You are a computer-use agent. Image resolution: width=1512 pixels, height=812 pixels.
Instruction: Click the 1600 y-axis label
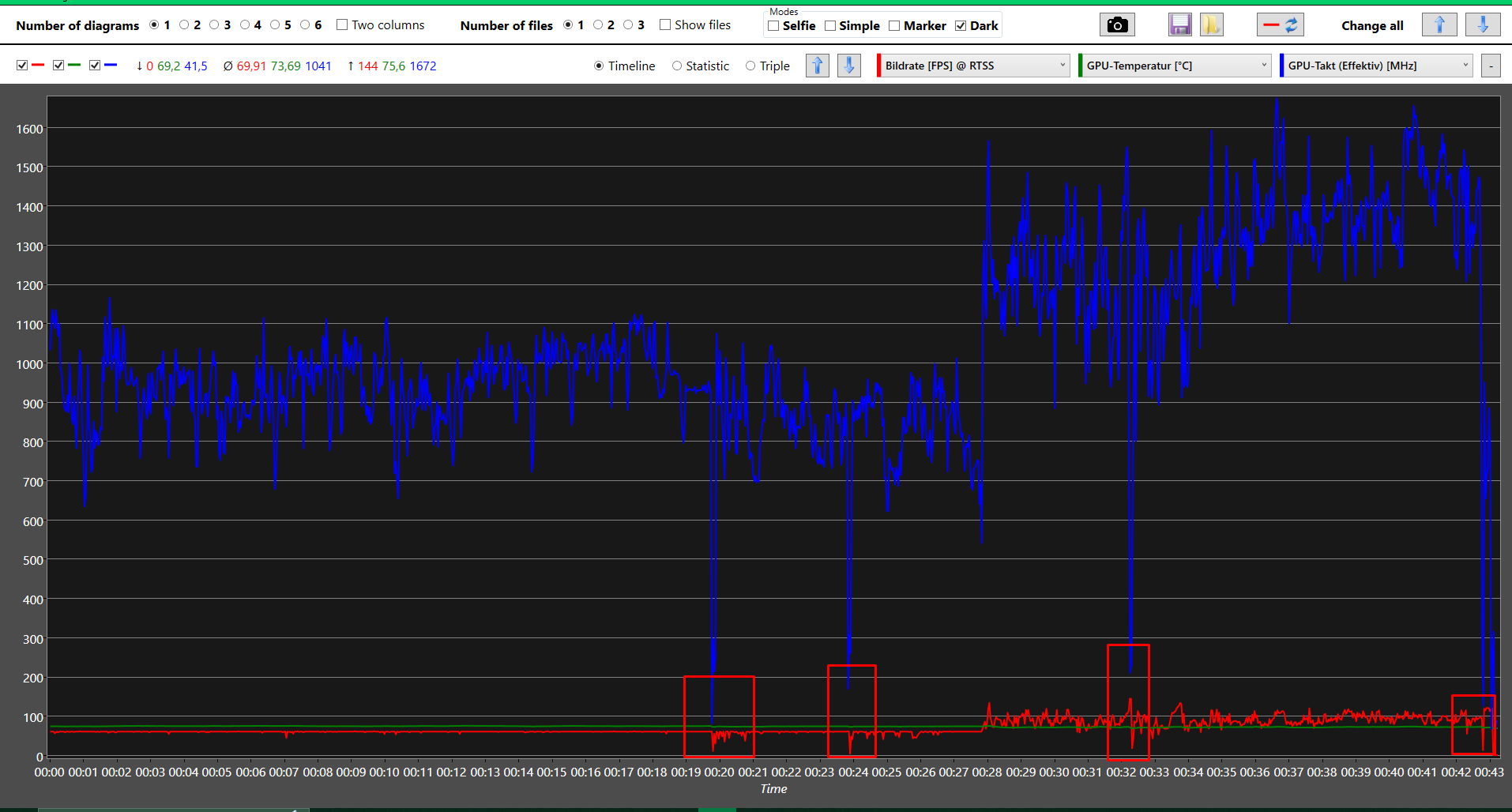coord(30,129)
